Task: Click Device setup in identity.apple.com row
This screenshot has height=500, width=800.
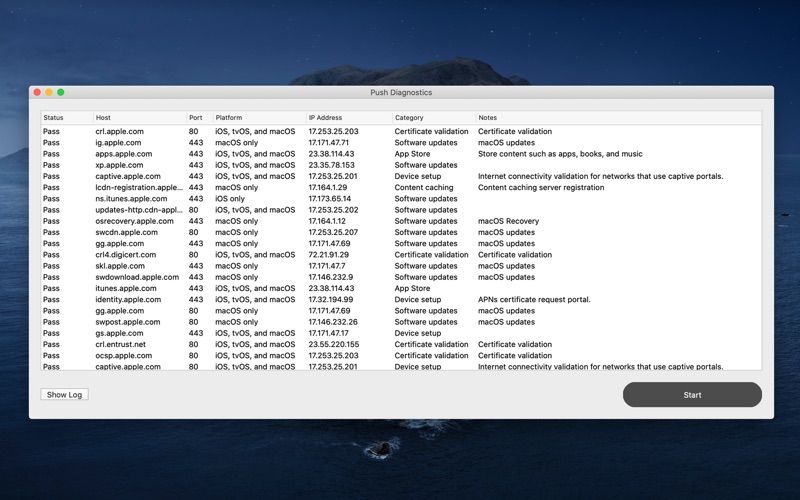Action: (x=418, y=299)
